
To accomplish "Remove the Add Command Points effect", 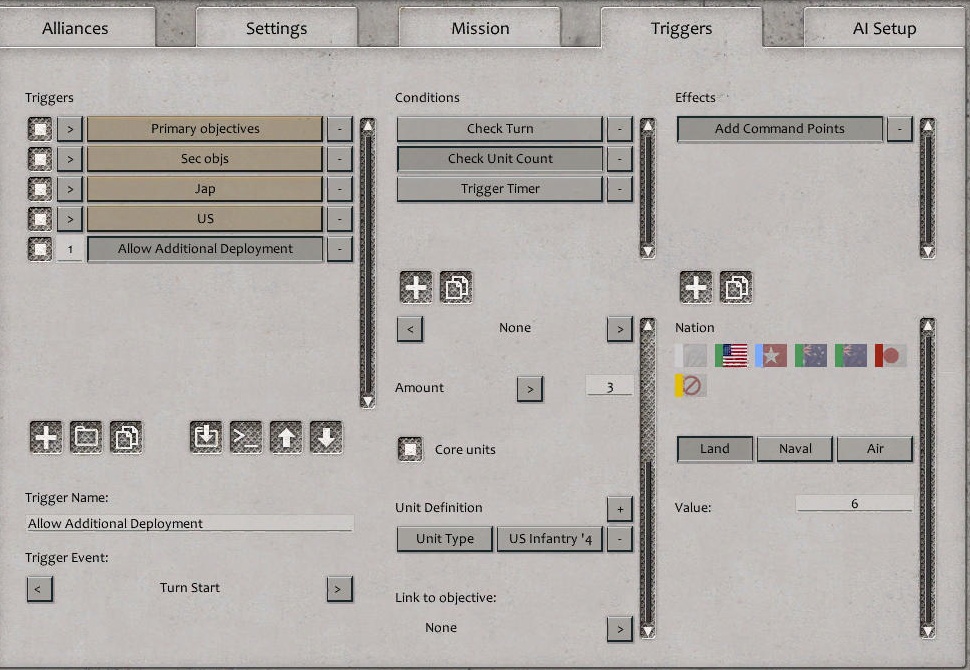I will pos(900,129).
